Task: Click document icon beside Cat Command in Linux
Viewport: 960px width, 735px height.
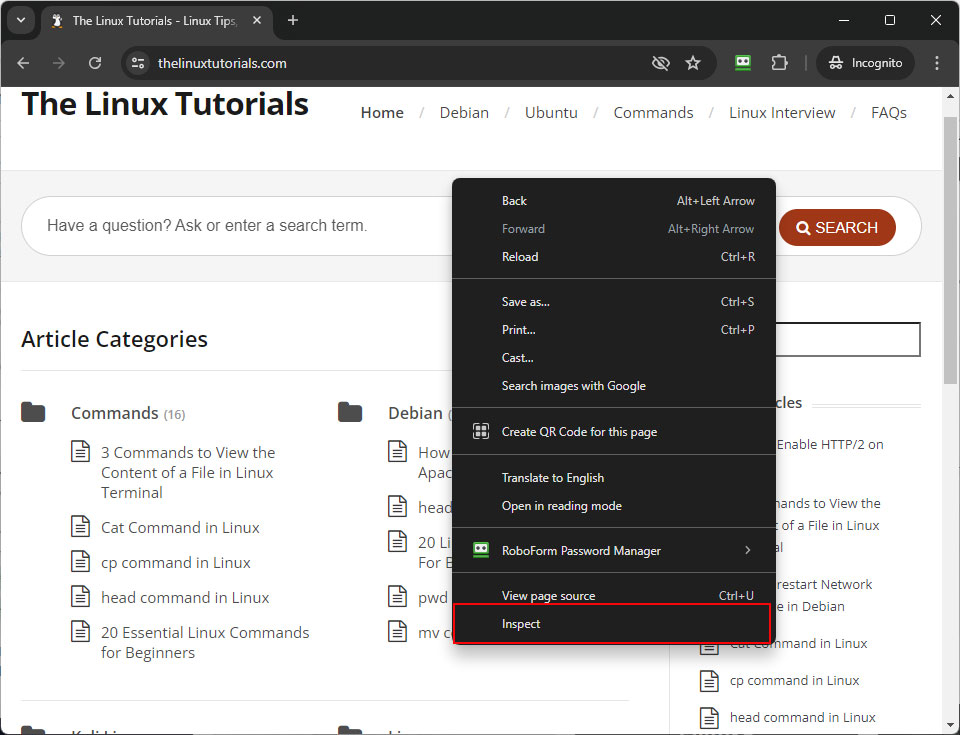Action: 80,527
